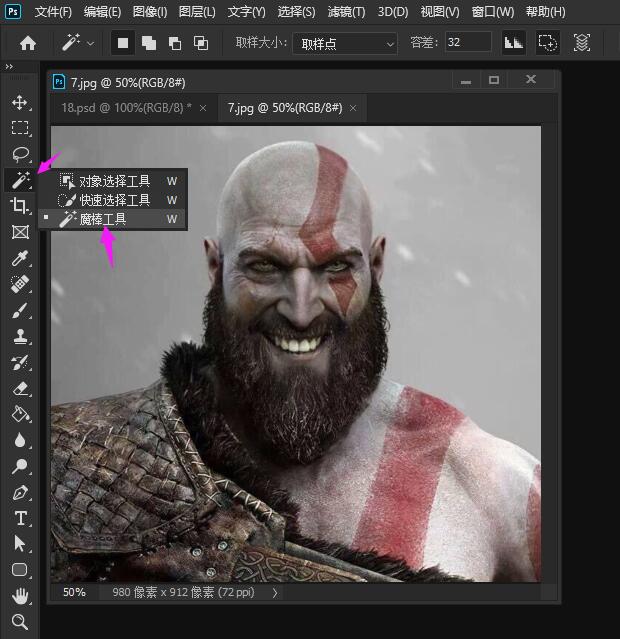This screenshot has width=620, height=639.
Task: Select the Crop tool
Action: pyautogui.click(x=20, y=205)
